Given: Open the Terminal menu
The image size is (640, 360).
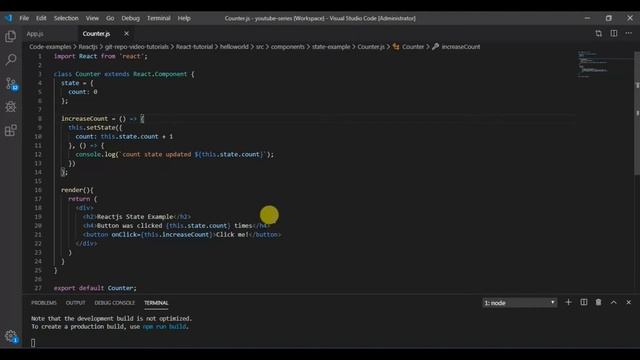Looking at the screenshot, I should [159, 18].
